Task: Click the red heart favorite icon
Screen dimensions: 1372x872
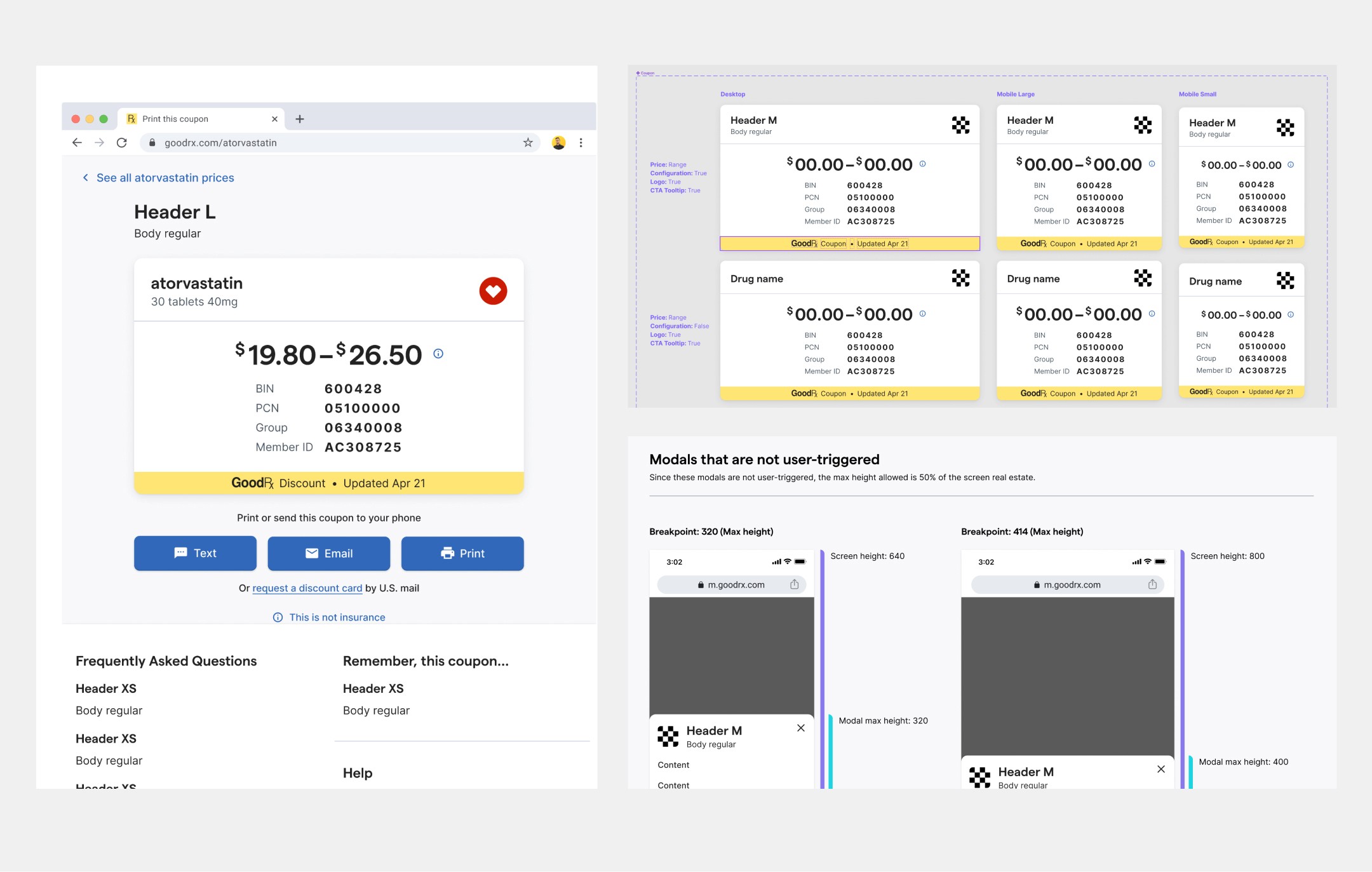Action: (493, 291)
